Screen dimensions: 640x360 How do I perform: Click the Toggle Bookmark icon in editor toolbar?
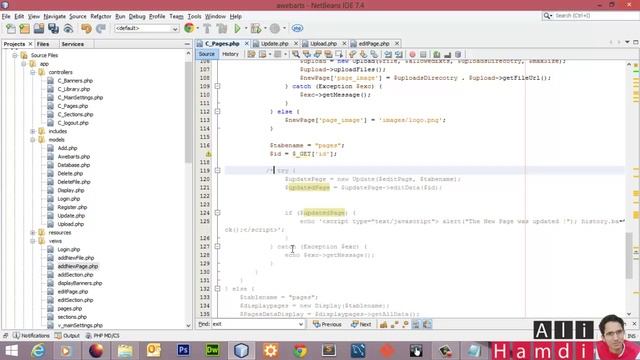coord(374,54)
